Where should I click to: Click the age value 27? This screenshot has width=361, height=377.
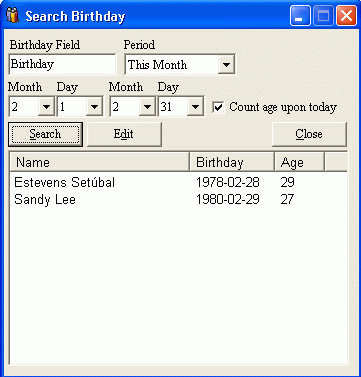click(x=287, y=199)
